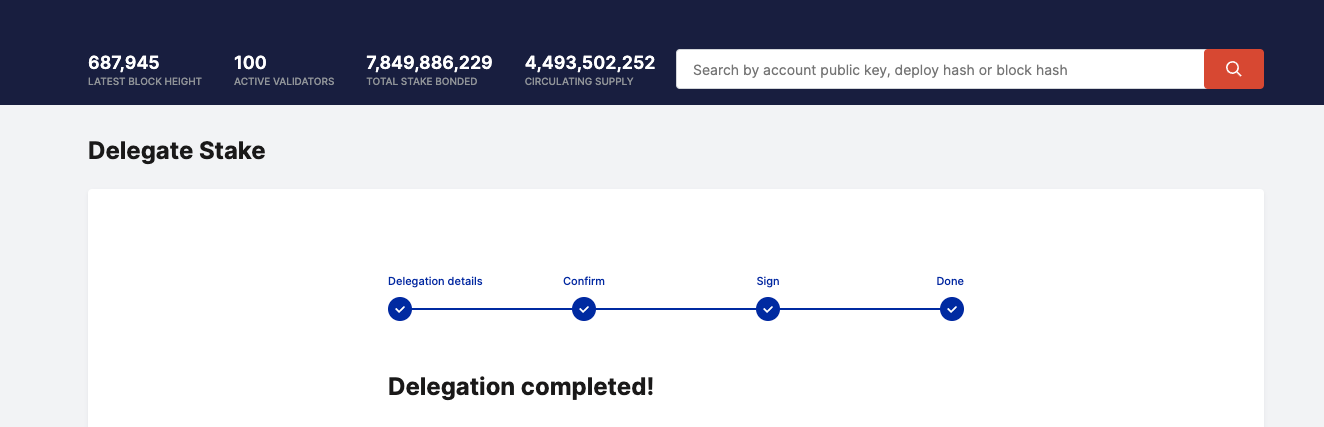Select the Sign step label
1324x427 pixels.
coord(768,281)
